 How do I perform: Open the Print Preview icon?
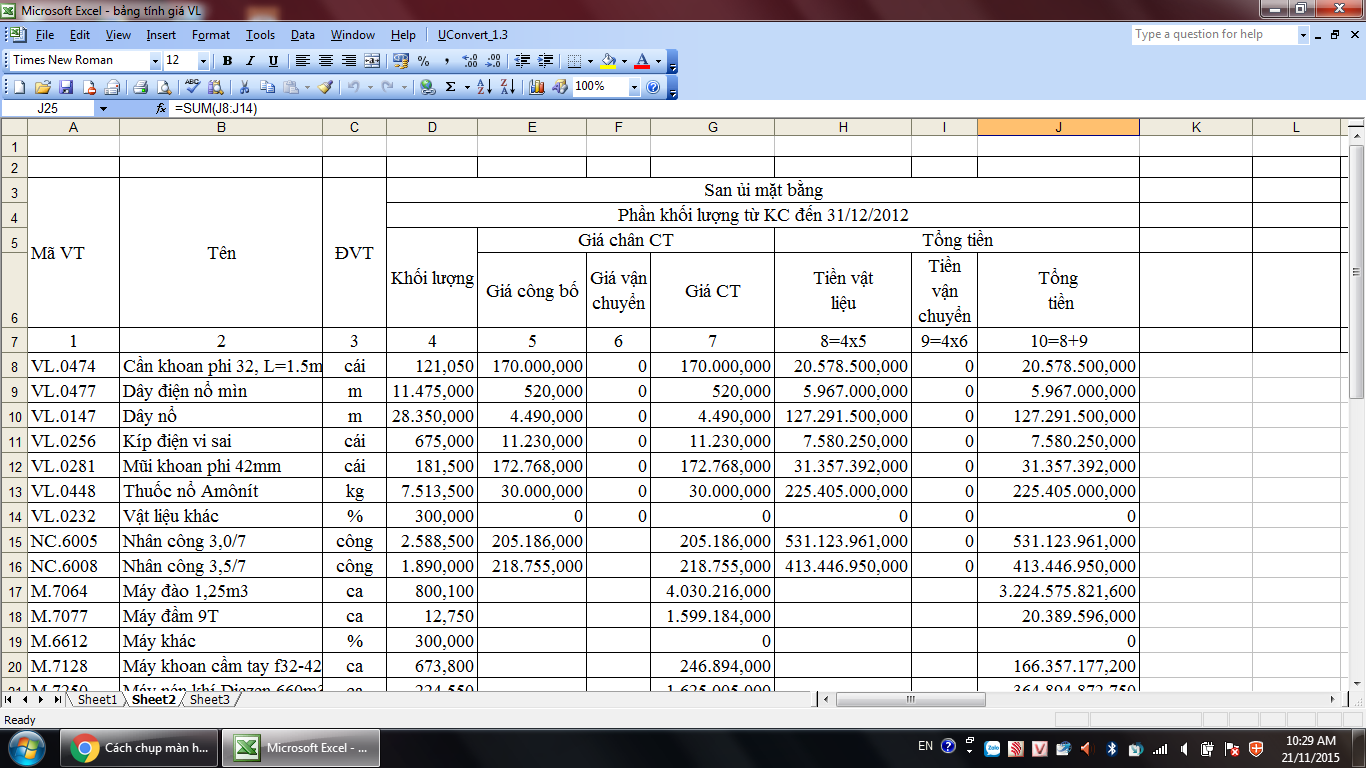(x=163, y=87)
